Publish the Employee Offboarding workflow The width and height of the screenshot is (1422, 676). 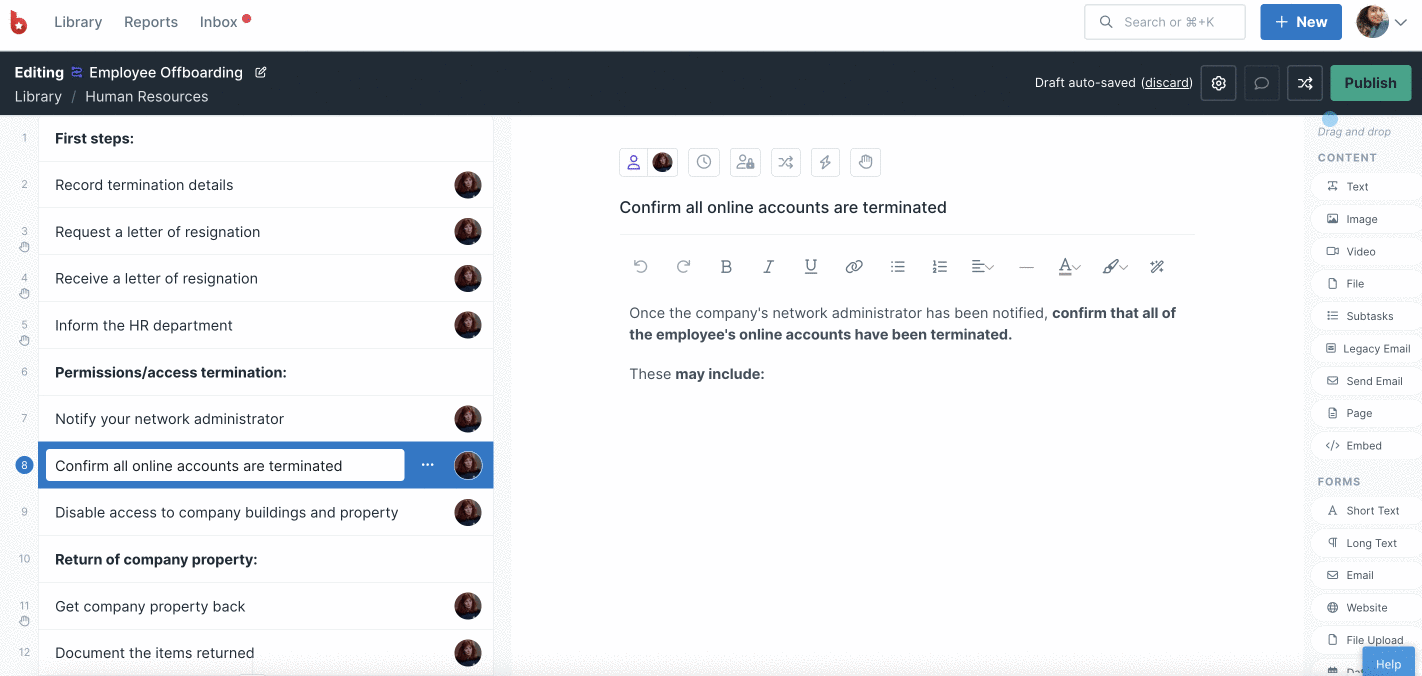coord(1370,82)
